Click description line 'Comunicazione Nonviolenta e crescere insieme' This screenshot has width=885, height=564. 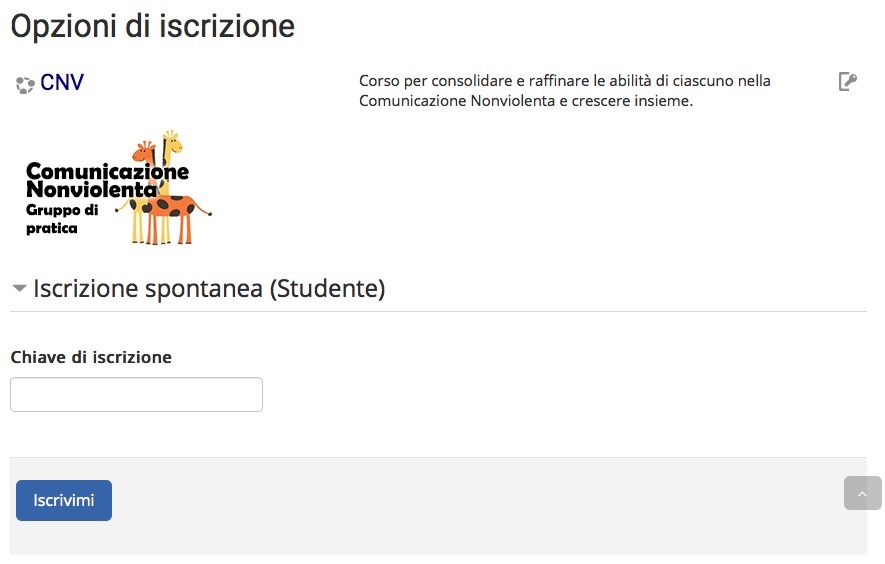coord(526,101)
